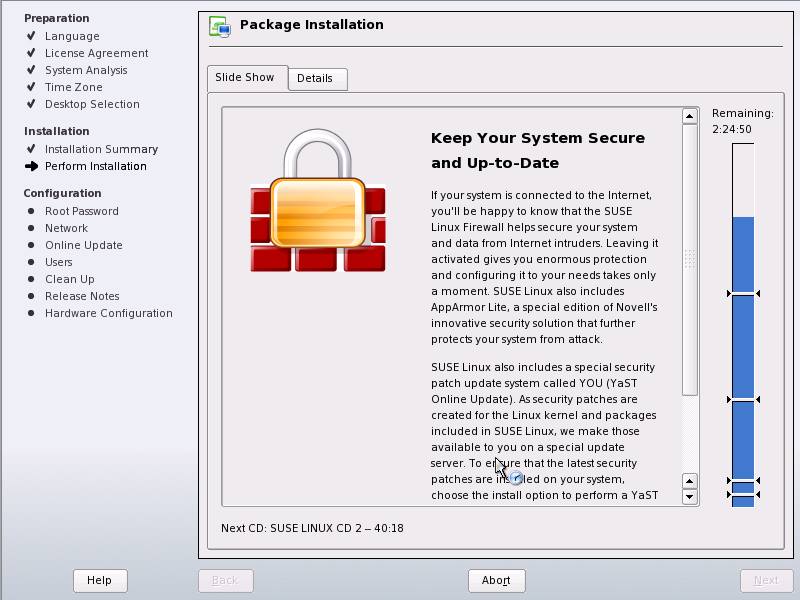Click the 'Package Installation' title
Screen dimensions: 800x600
point(312,24)
